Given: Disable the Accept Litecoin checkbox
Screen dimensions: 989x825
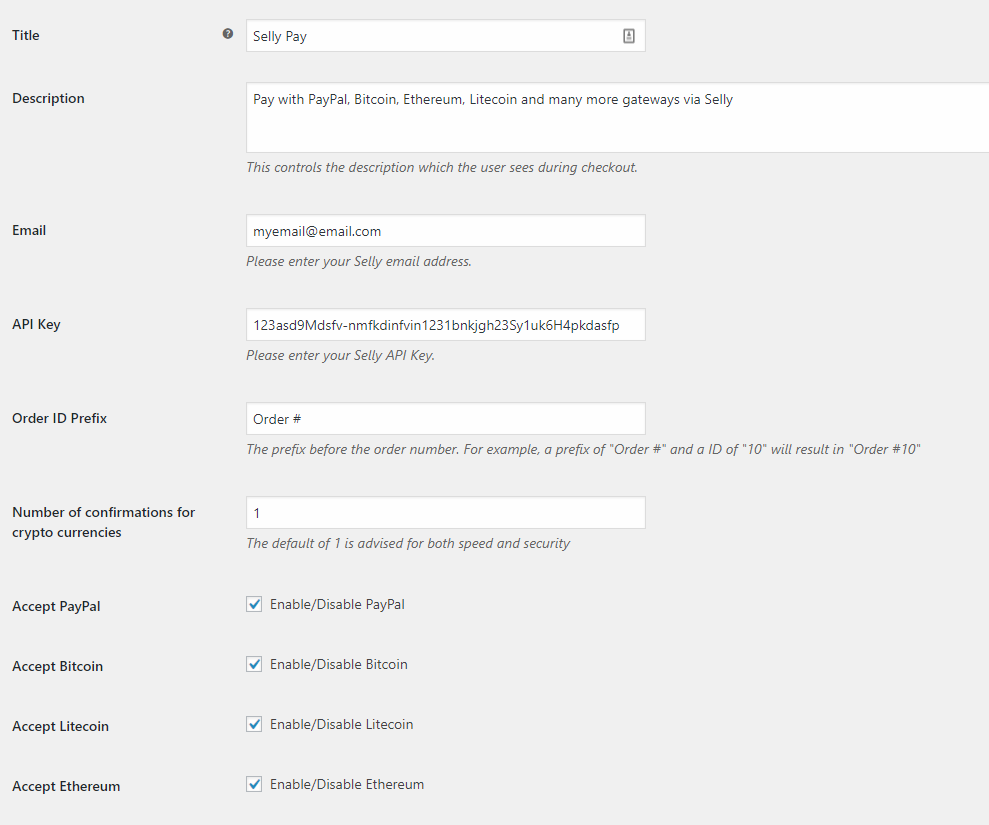Looking at the screenshot, I should pos(254,724).
